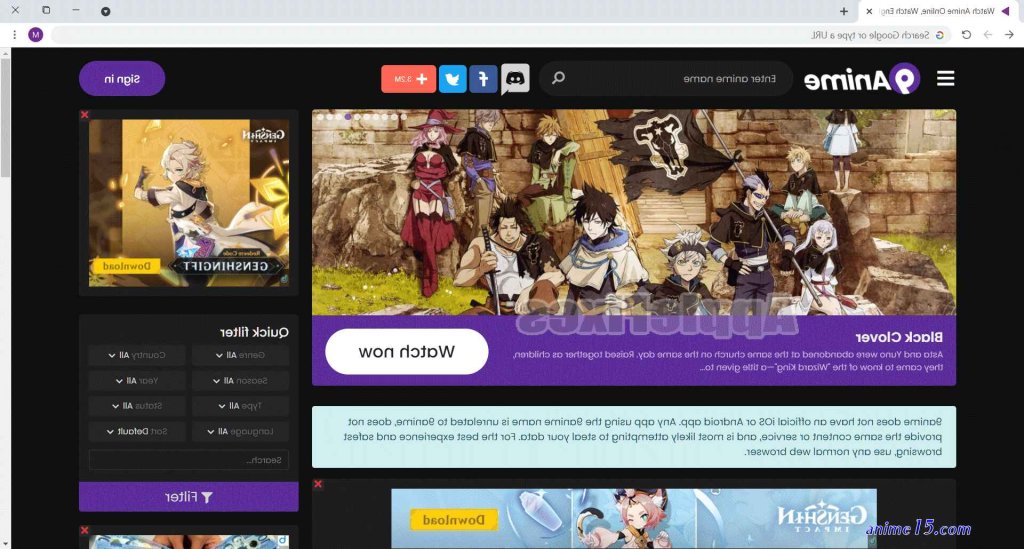Switch to the Watch Anime Online tab
The width and height of the screenshot is (1024, 549).
coord(940,11)
